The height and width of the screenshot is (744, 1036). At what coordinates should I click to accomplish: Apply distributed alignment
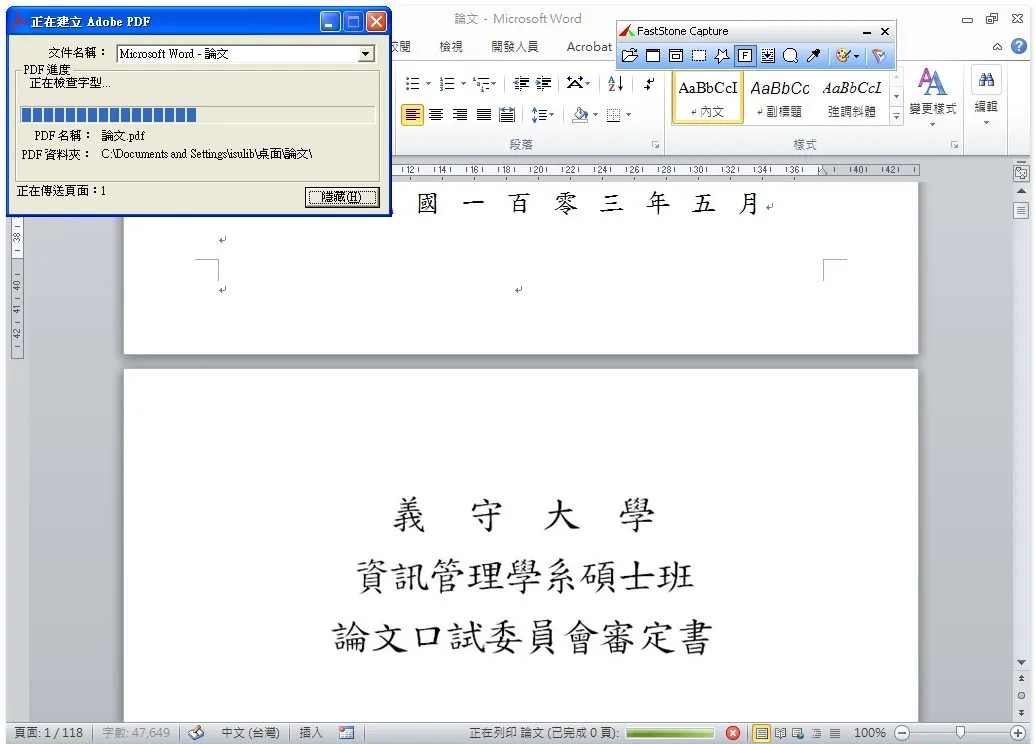[507, 115]
